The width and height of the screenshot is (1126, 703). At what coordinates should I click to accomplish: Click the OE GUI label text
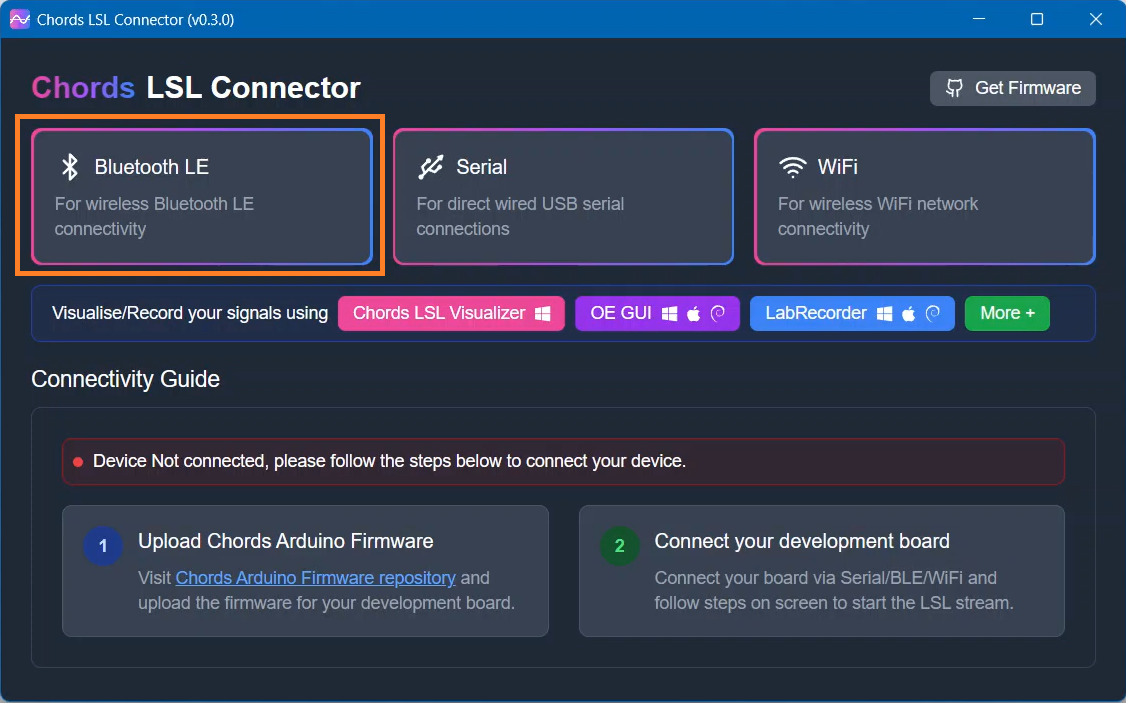click(620, 313)
